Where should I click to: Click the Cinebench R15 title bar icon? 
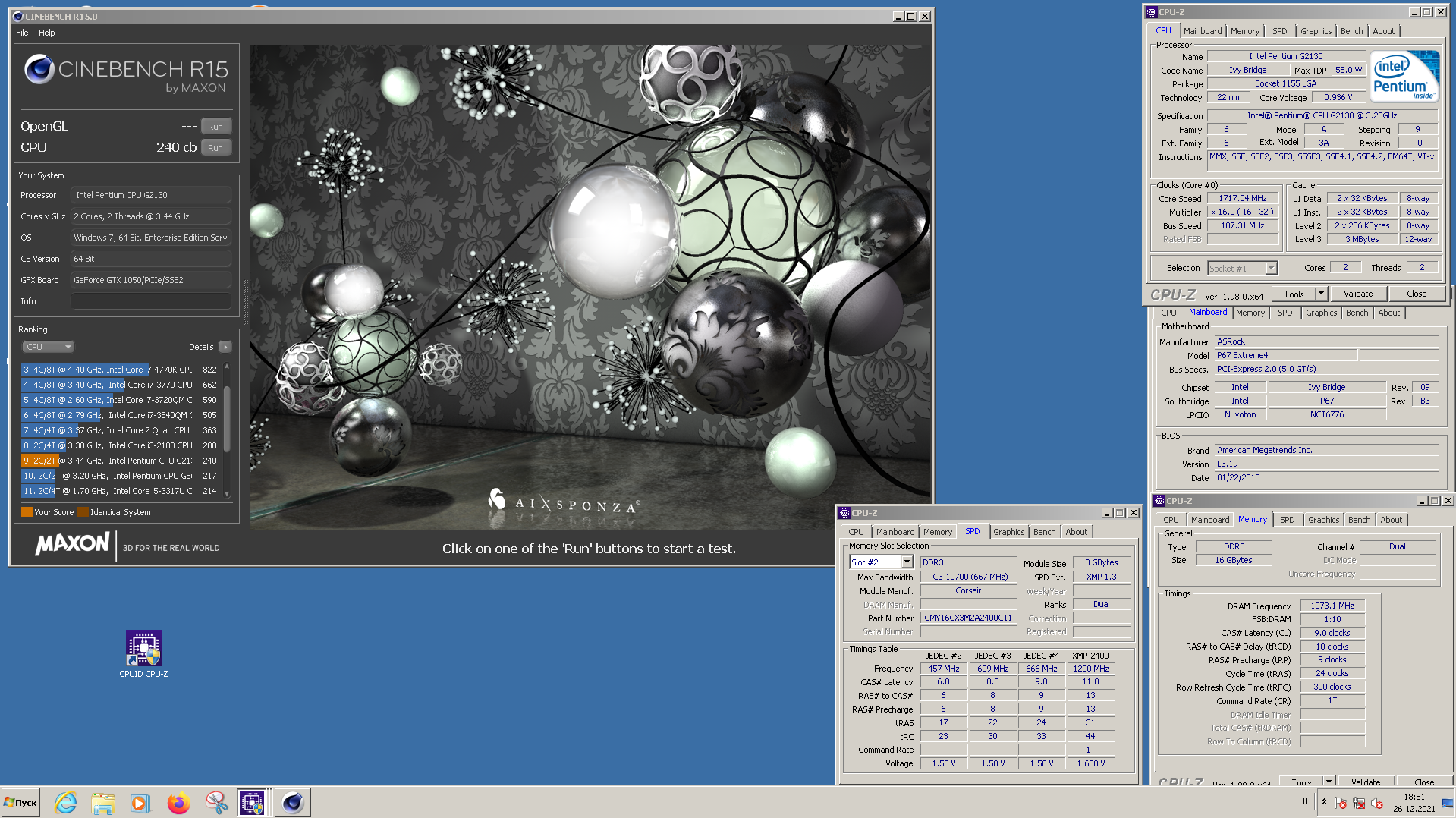pyautogui.click(x=17, y=16)
